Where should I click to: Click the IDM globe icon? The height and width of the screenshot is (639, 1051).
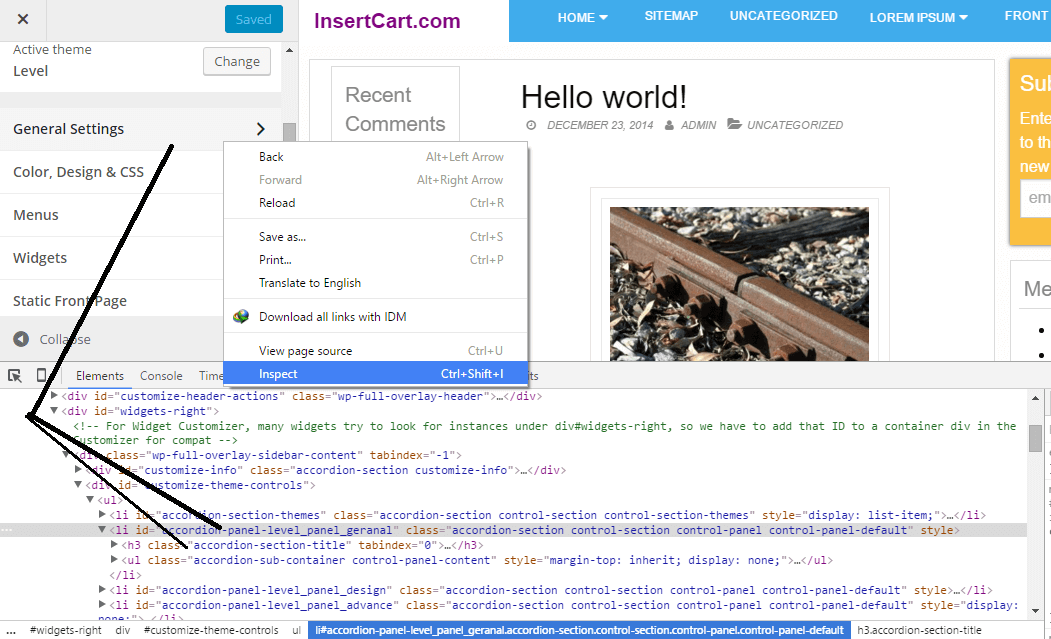point(241,316)
